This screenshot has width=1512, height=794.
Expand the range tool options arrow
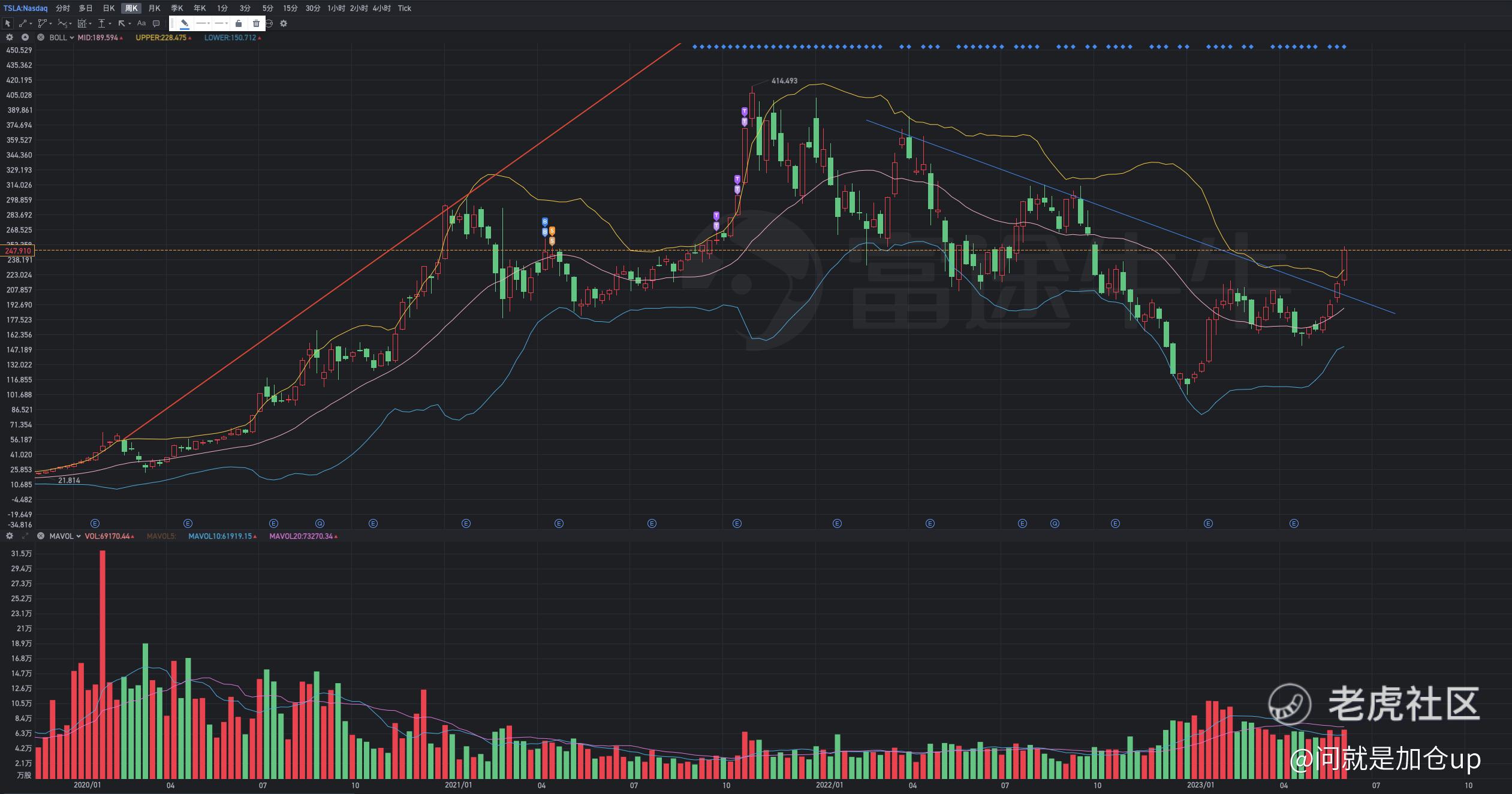pyautogui.click(x=110, y=23)
